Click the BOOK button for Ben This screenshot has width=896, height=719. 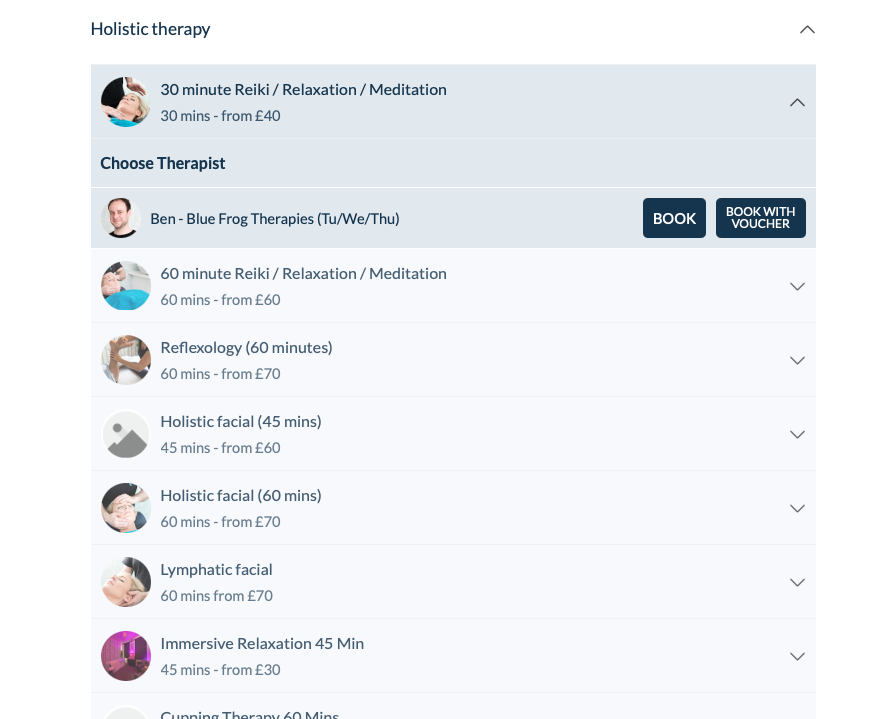click(674, 218)
